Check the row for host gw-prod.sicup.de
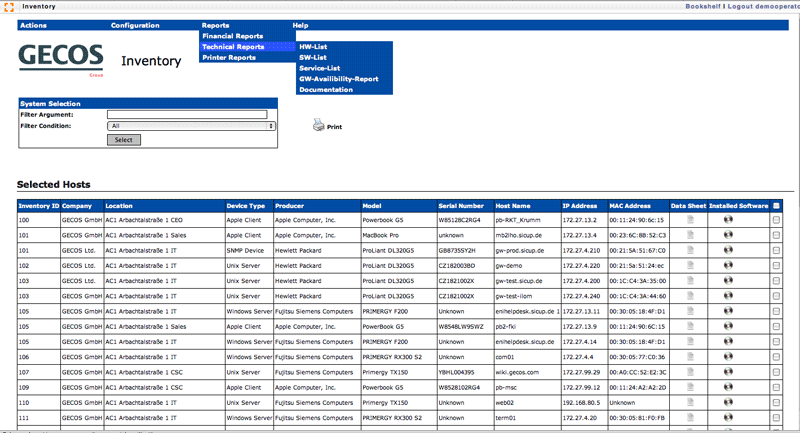The width and height of the screenshot is (800, 433). click(776, 250)
